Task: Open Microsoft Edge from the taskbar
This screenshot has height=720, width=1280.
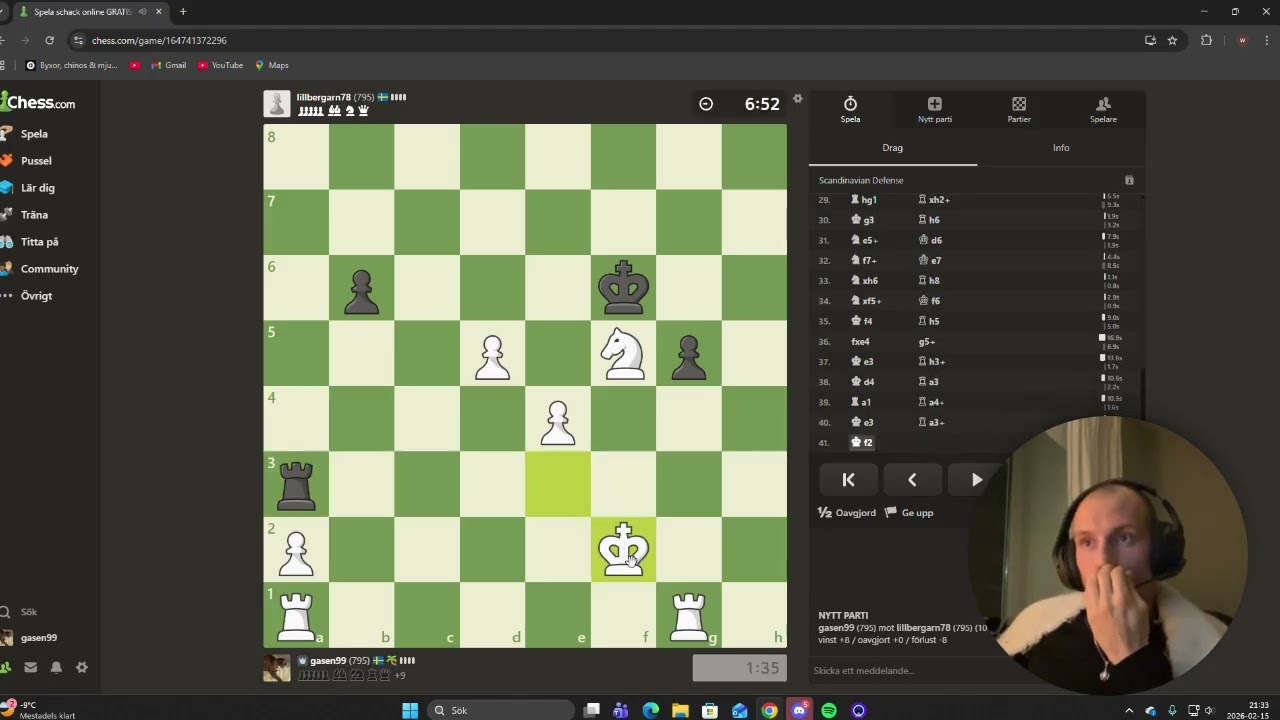Action: [651, 710]
